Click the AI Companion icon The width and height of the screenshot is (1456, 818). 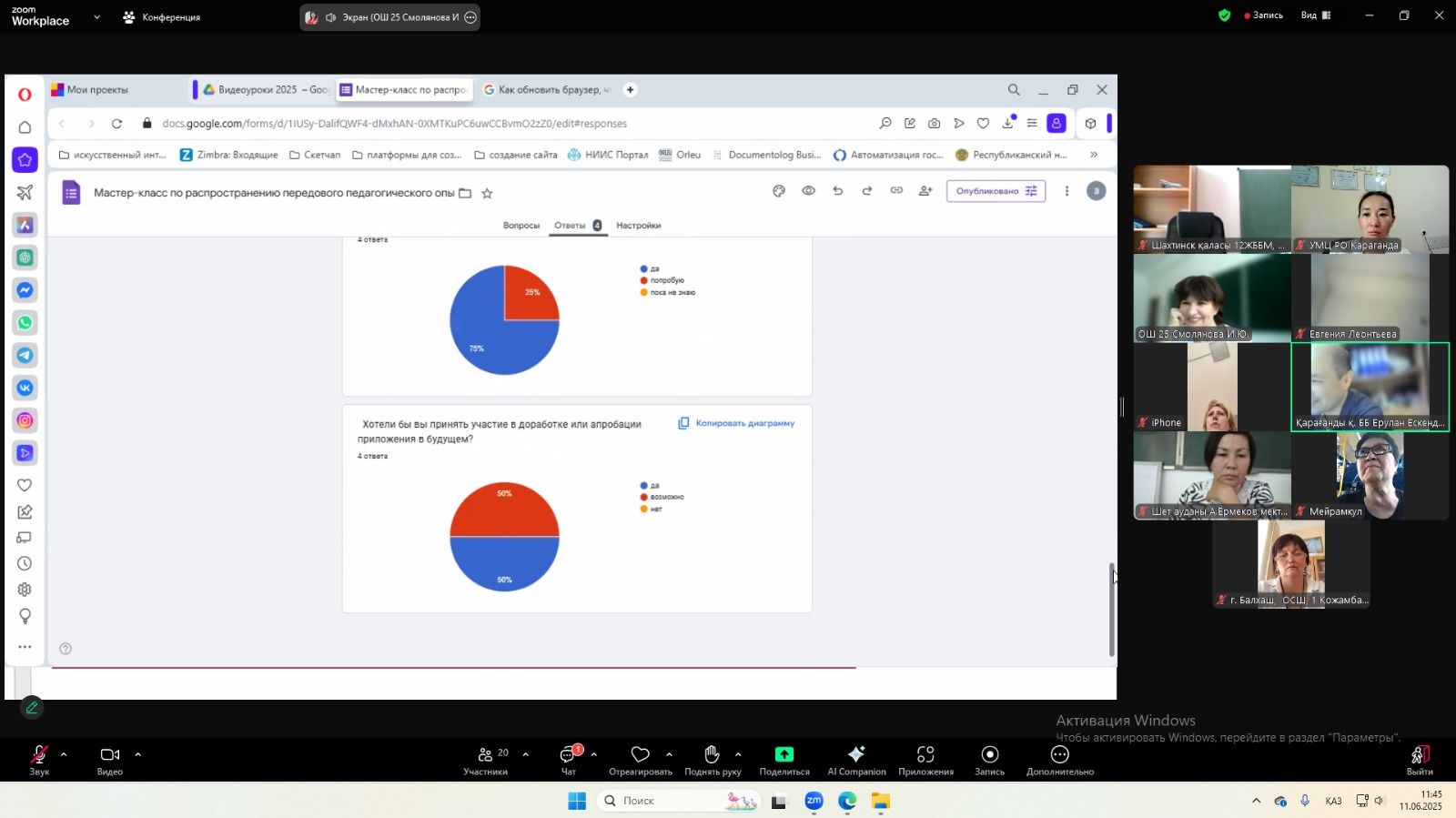tap(855, 759)
